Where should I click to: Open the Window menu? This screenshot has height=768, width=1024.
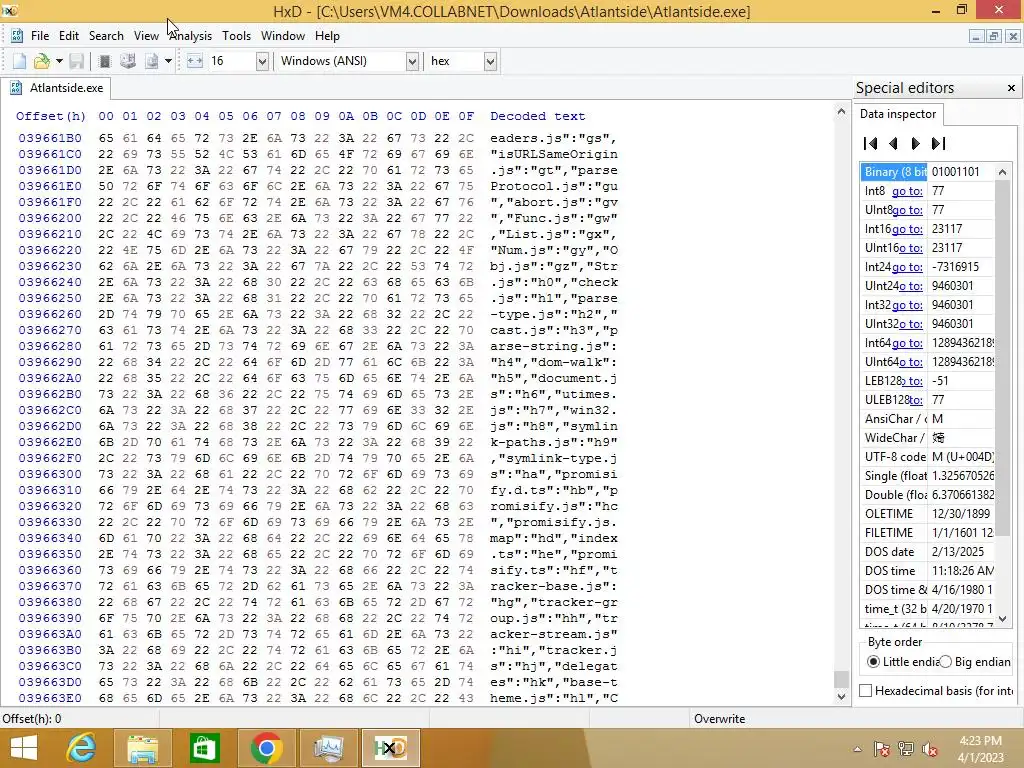pos(283,36)
